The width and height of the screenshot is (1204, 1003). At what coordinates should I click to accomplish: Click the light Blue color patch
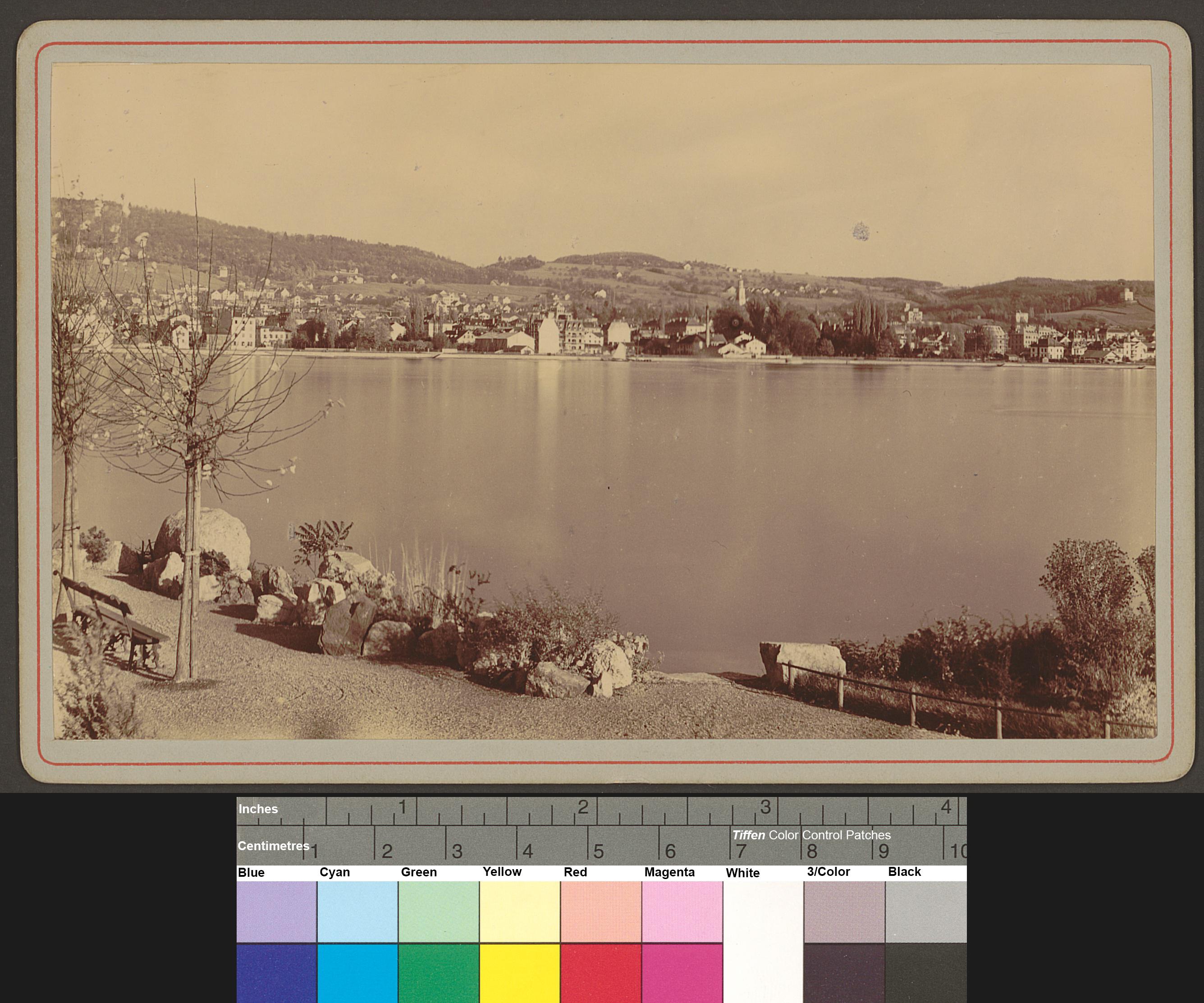click(x=276, y=911)
